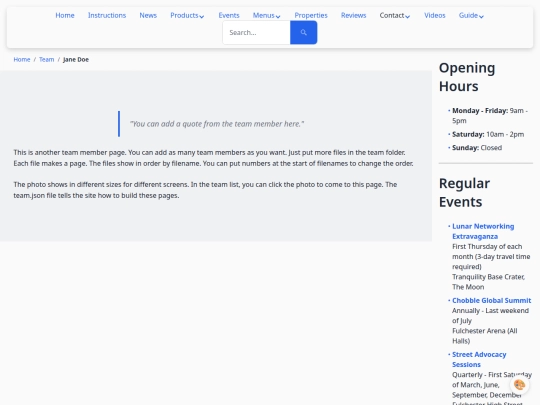Viewport: 540px width, 405px height.
Task: Open the Instructions nav item
Action: click(107, 15)
